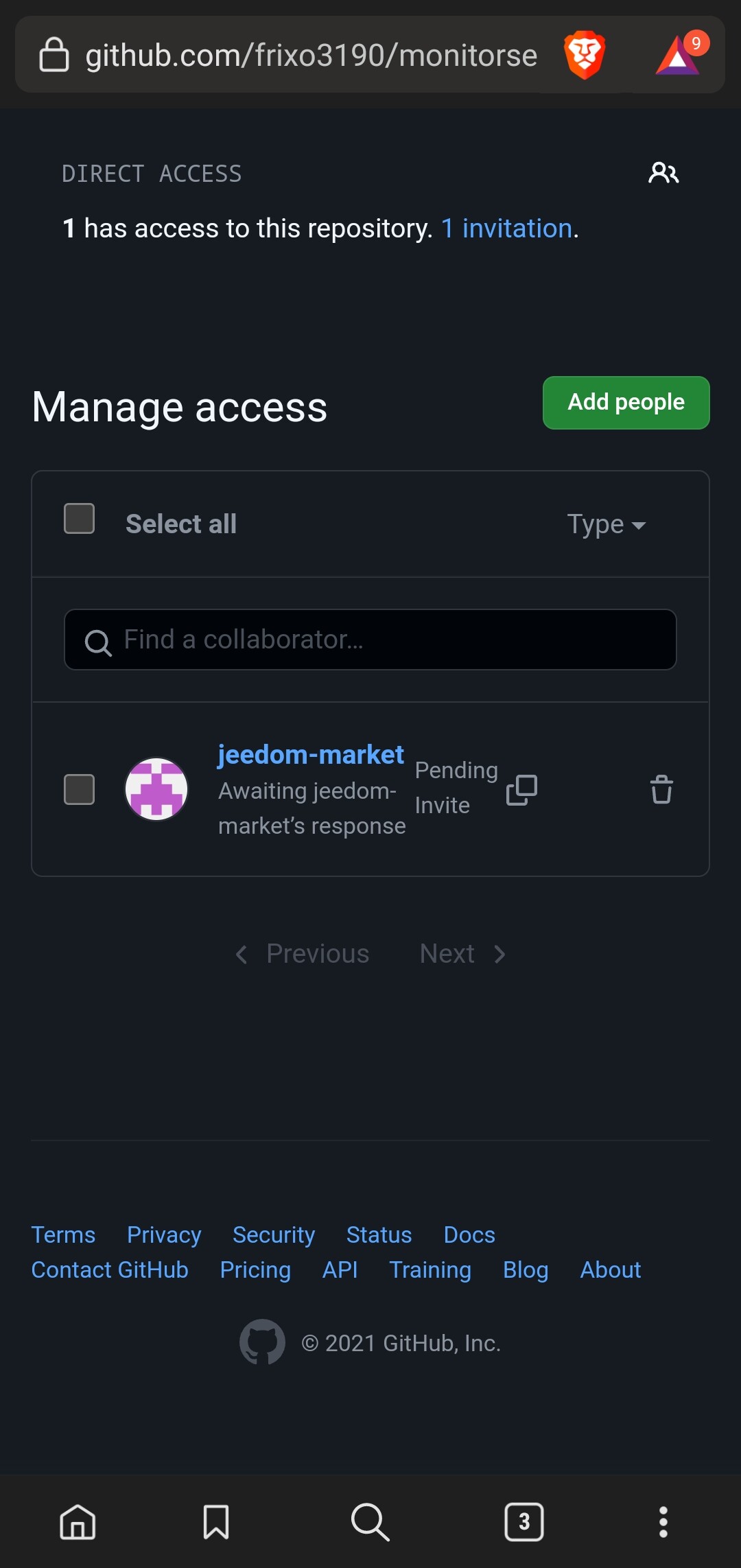Screen dimensions: 741x1568
Task: Click the jeedom-market avatar thumbnail
Action: click(156, 789)
